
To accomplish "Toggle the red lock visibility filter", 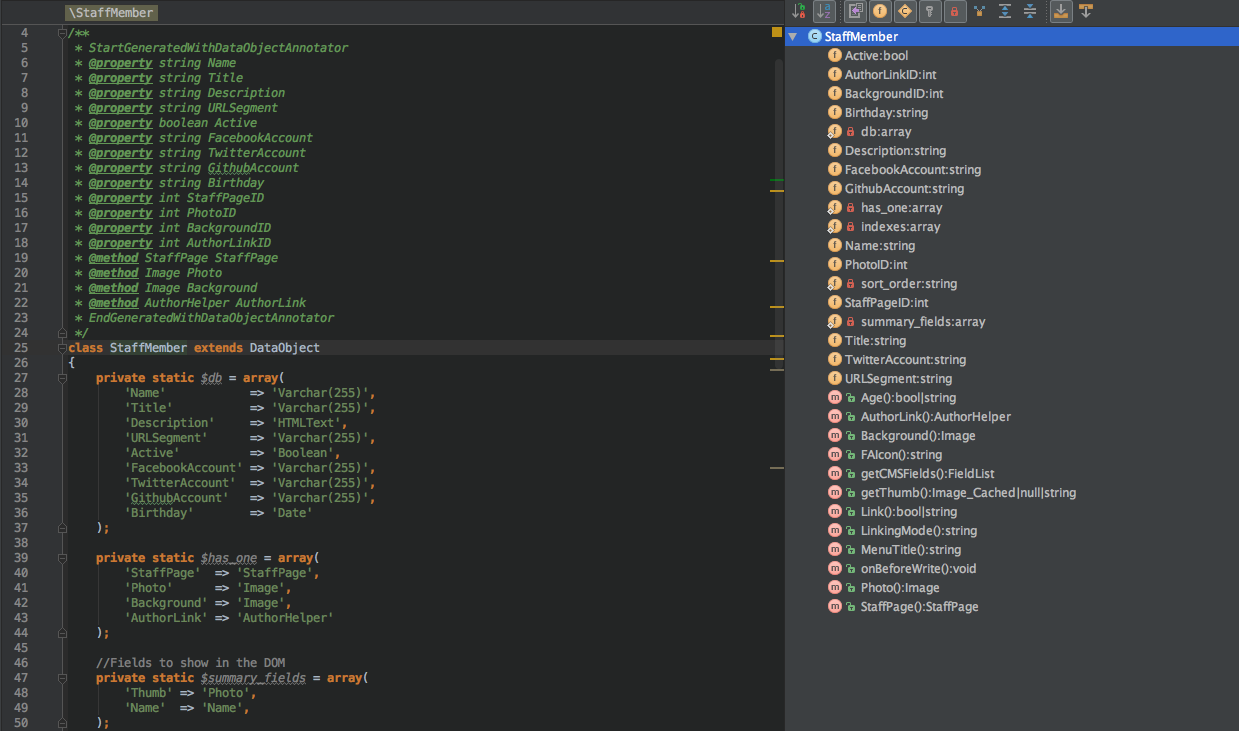I will coord(954,11).
